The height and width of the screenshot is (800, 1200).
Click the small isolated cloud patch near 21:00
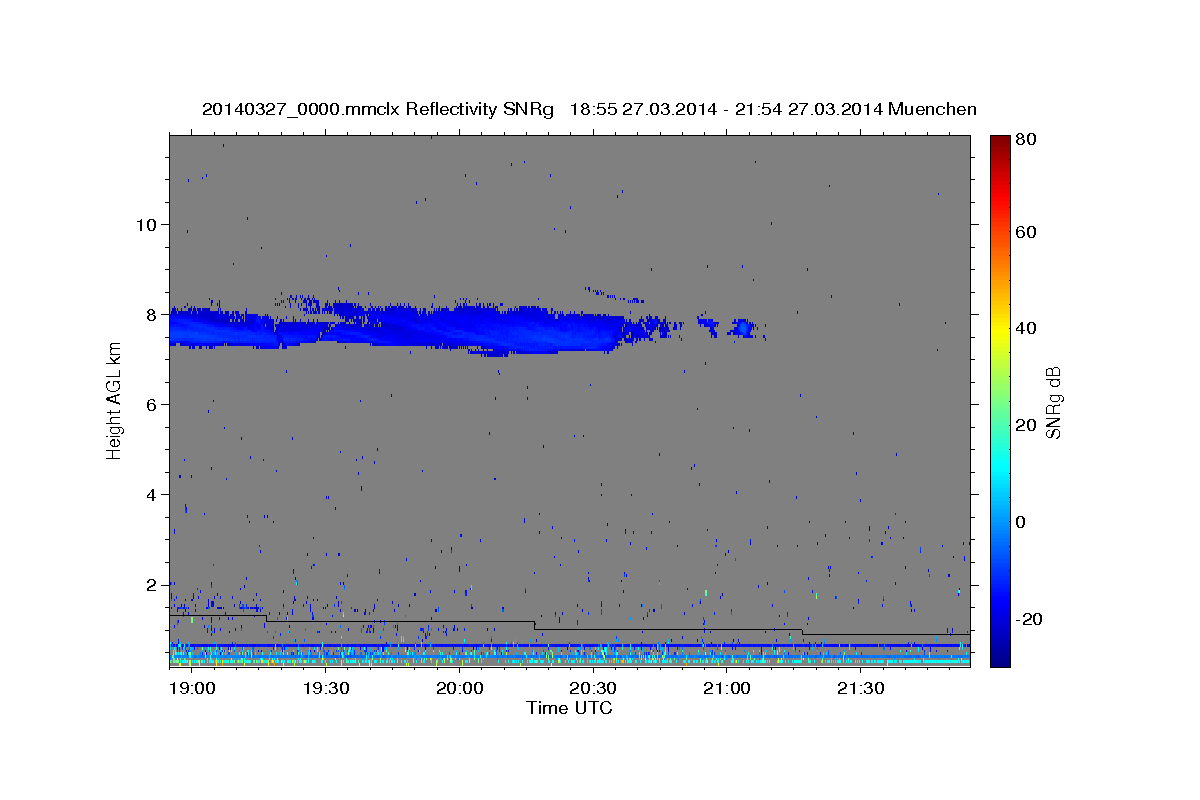(x=743, y=327)
